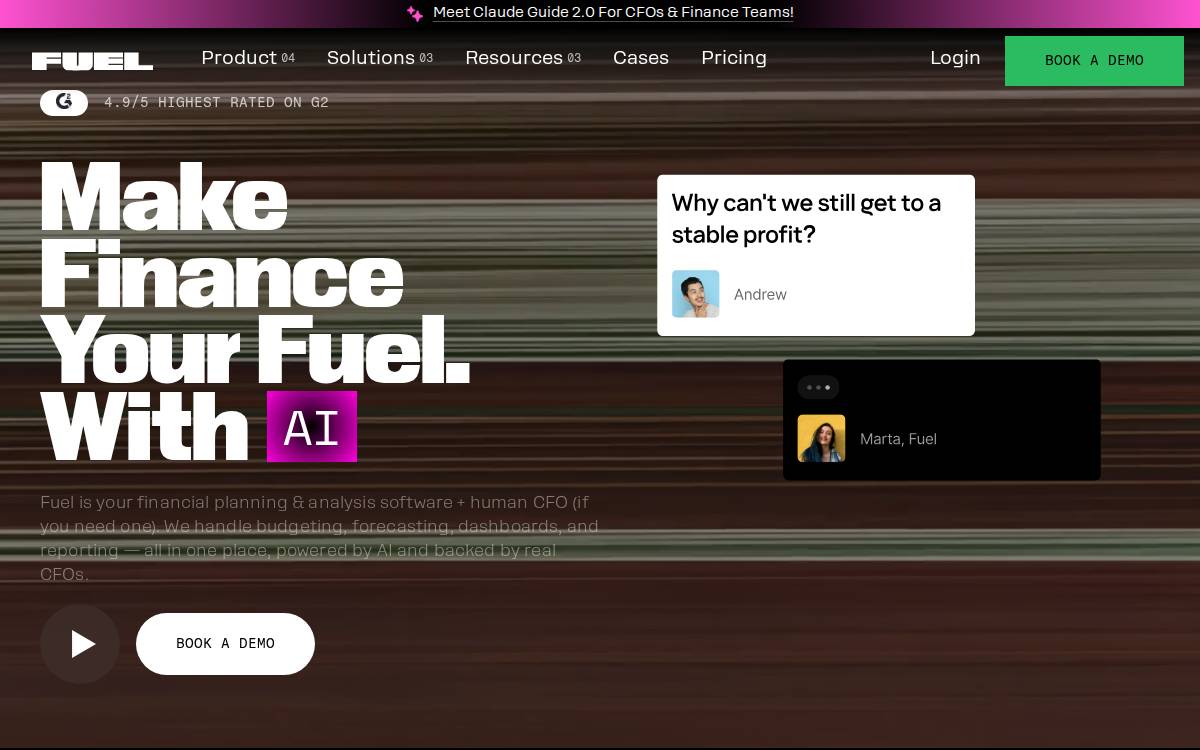Screen dimensions: 1200x750
Task: Click the FUEL logo in the header
Action: [x=92, y=61]
